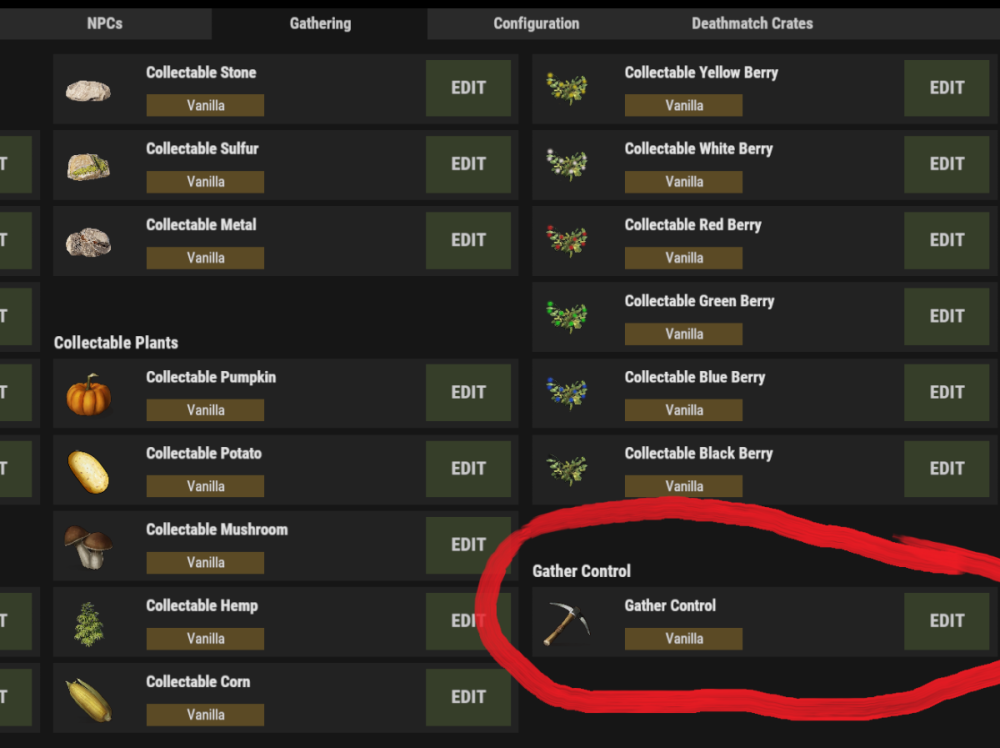The height and width of the screenshot is (748, 1000).
Task: Click the Collectable Potato icon
Action: 88,471
